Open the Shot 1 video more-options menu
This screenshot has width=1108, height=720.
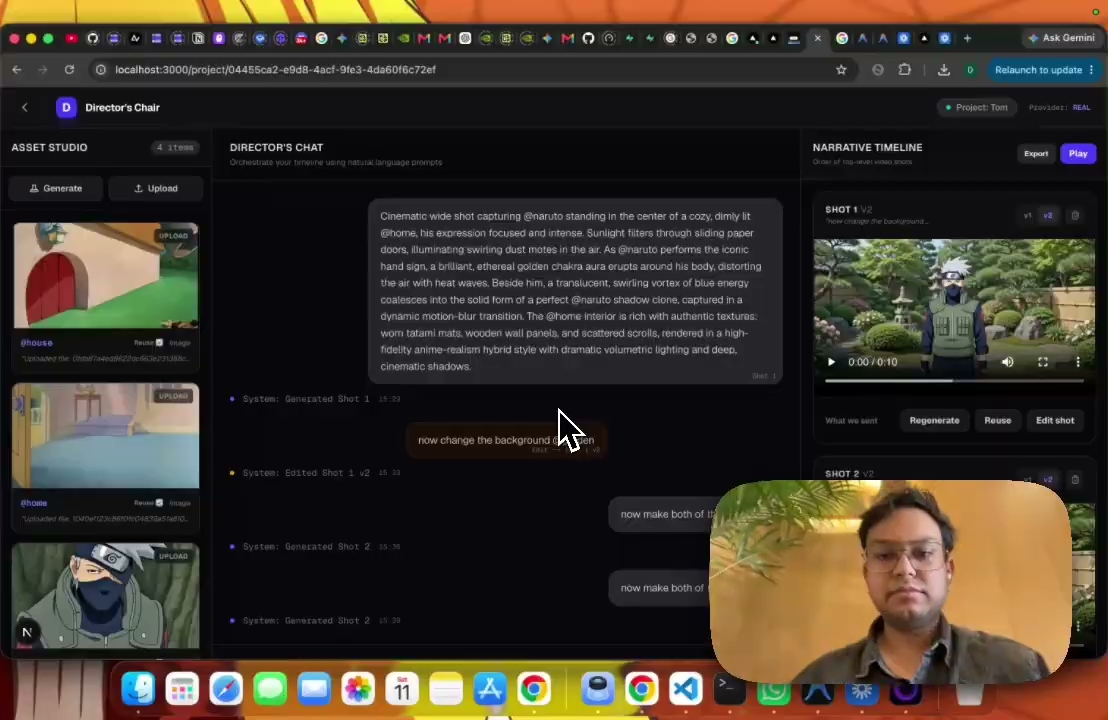click(1078, 362)
